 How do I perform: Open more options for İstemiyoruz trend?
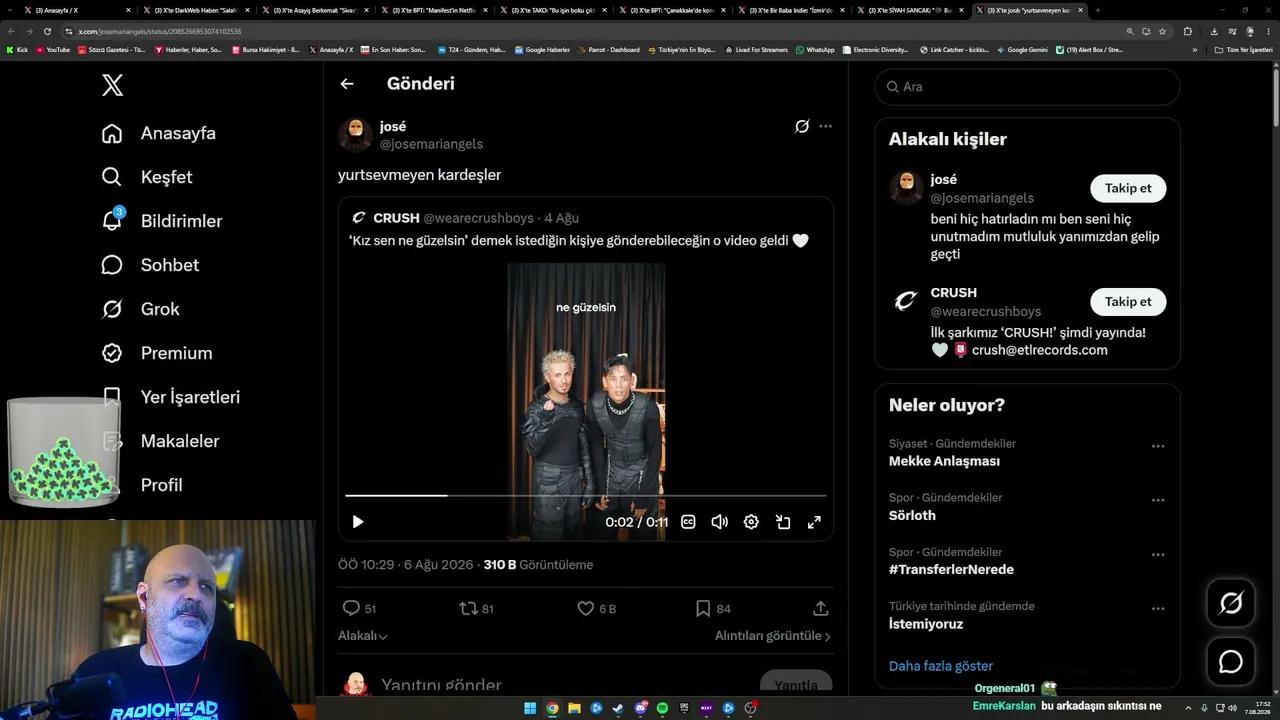coord(1158,608)
